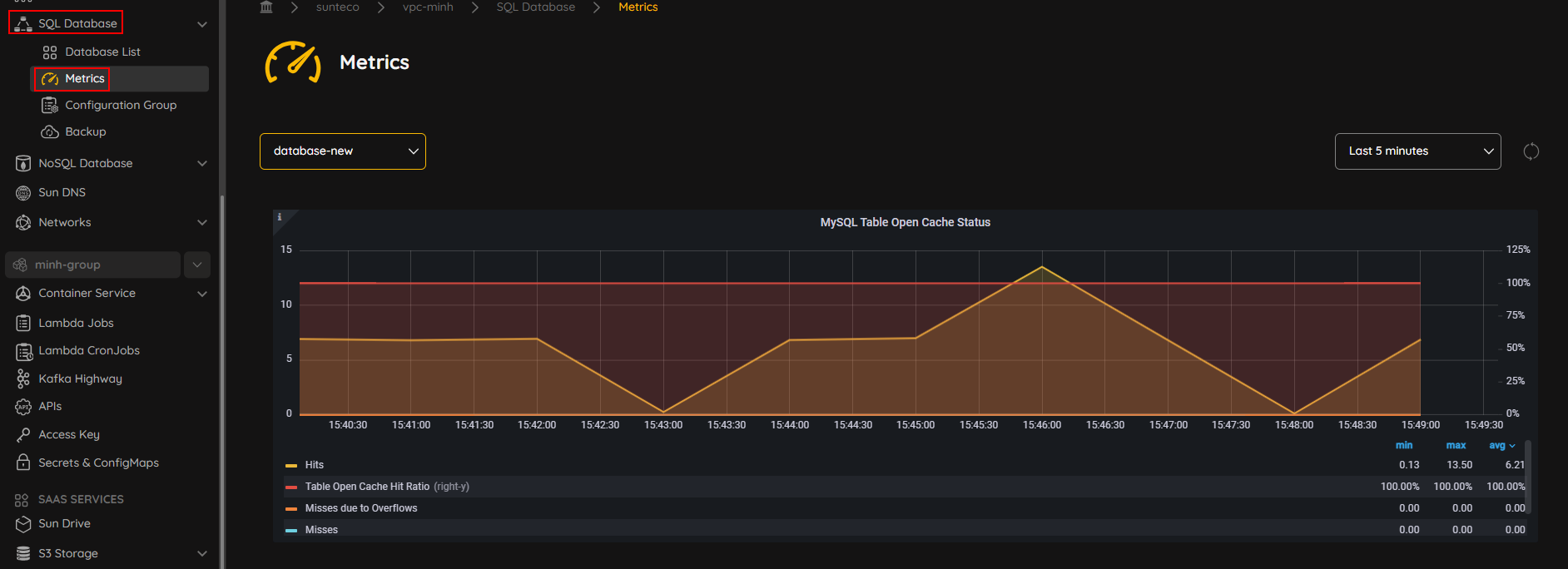Click the NoSQL Database icon
Viewport: 1568px width, 569px height.
point(23,164)
